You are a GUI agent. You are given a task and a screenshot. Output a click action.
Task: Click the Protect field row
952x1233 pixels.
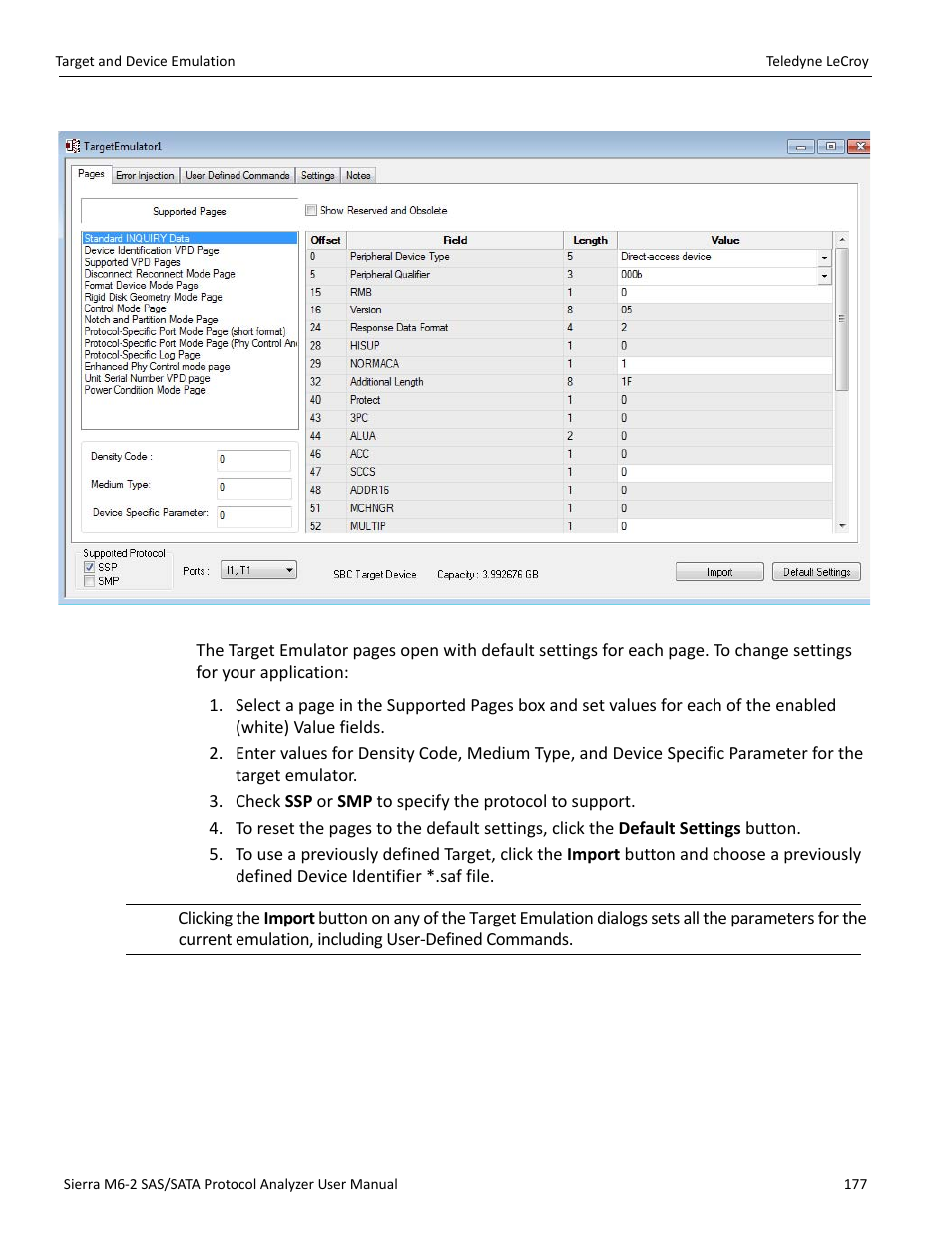569,400
